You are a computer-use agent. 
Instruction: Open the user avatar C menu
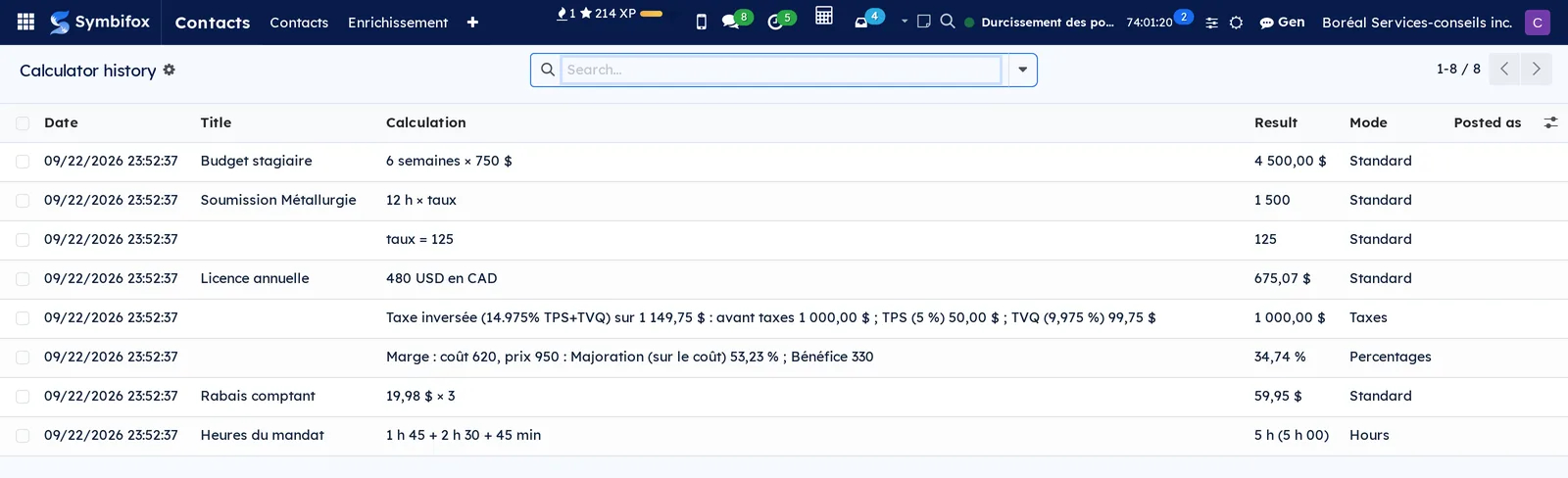point(1538,23)
